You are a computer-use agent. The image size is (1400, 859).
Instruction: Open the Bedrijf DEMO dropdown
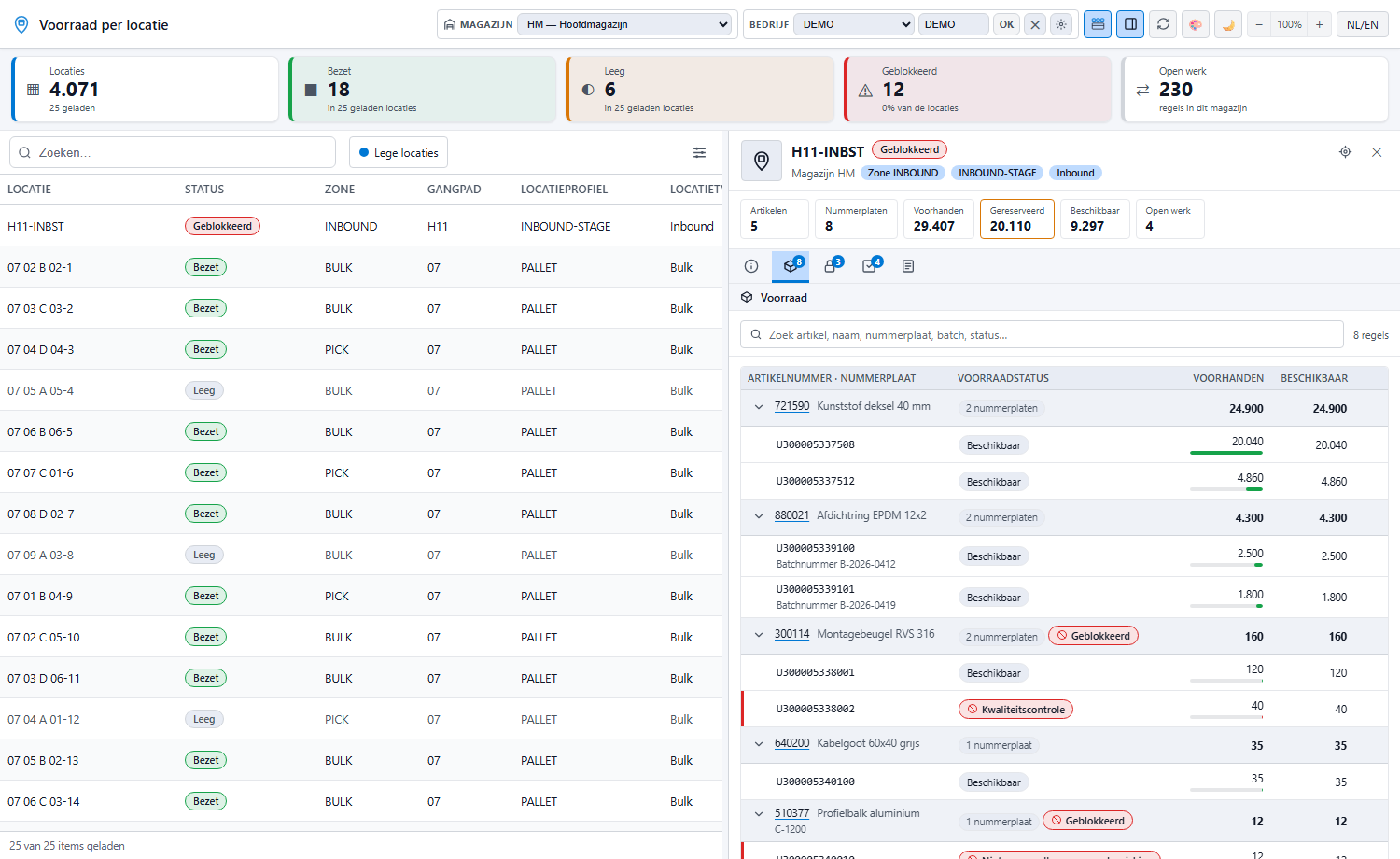[x=854, y=24]
